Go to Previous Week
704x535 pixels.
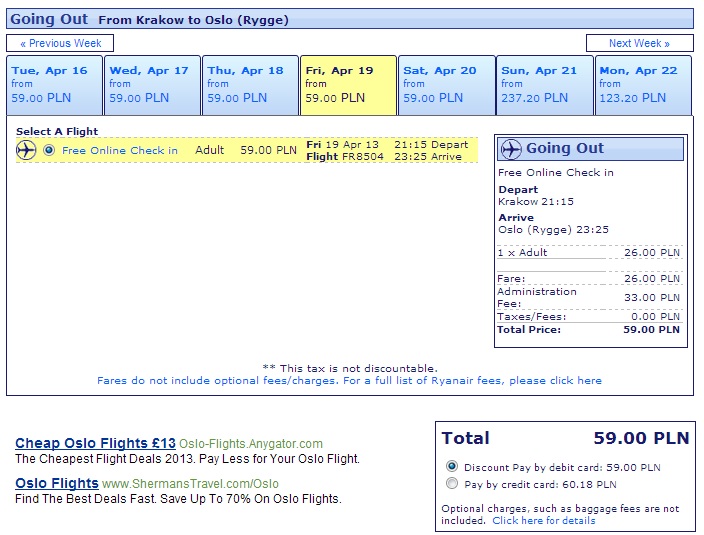coord(60,43)
